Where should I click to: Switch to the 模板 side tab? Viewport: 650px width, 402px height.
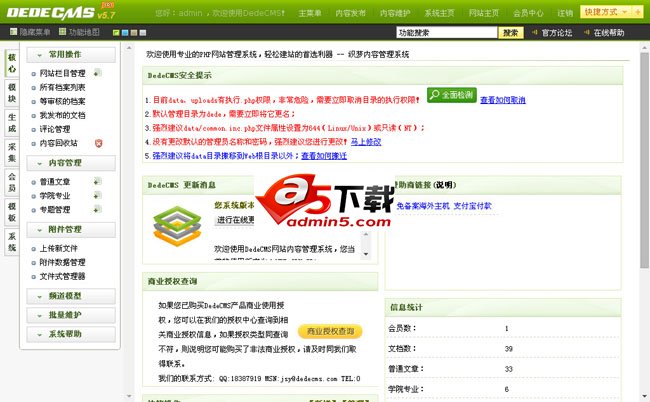(x=12, y=212)
